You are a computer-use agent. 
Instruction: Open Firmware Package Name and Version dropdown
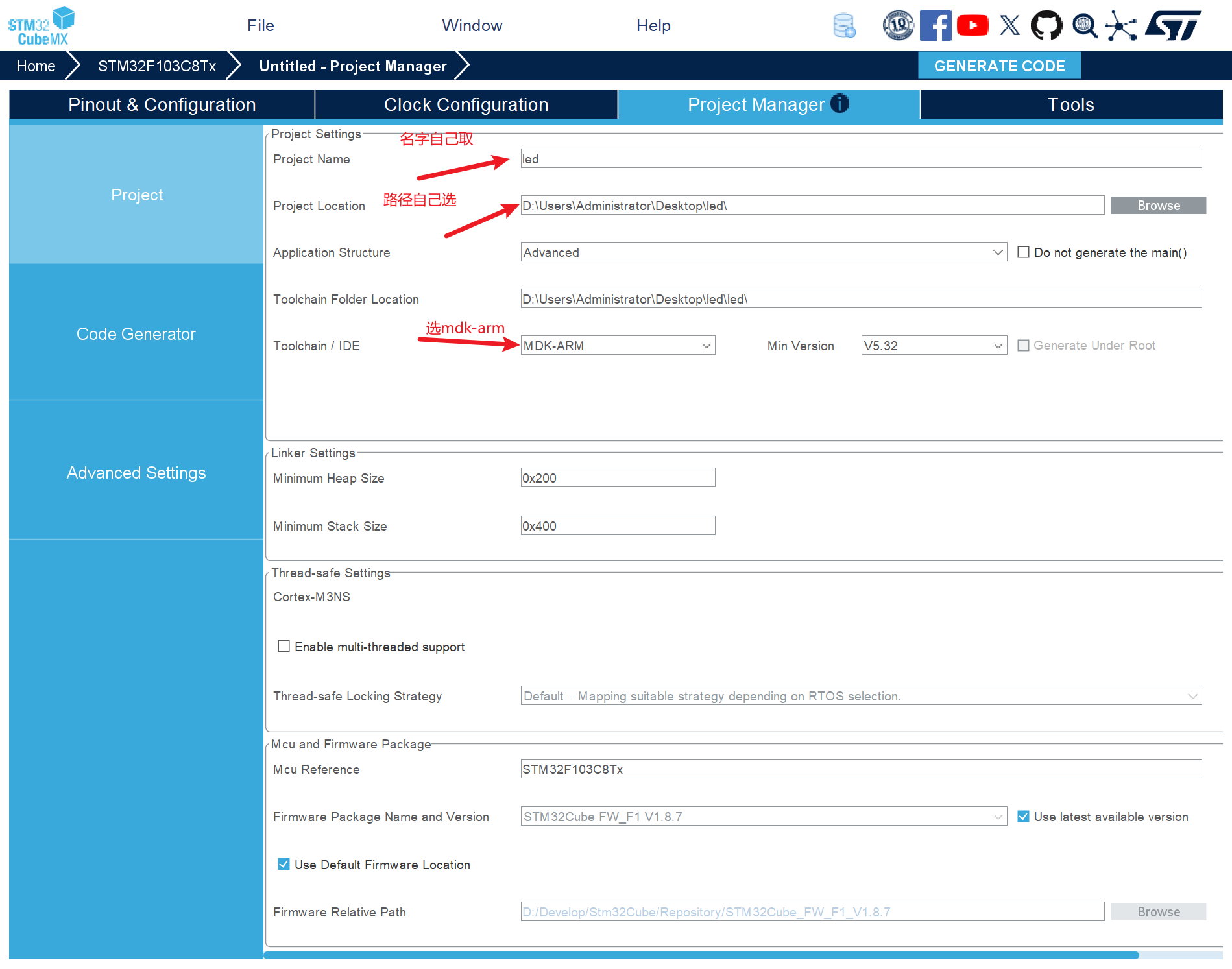click(764, 817)
